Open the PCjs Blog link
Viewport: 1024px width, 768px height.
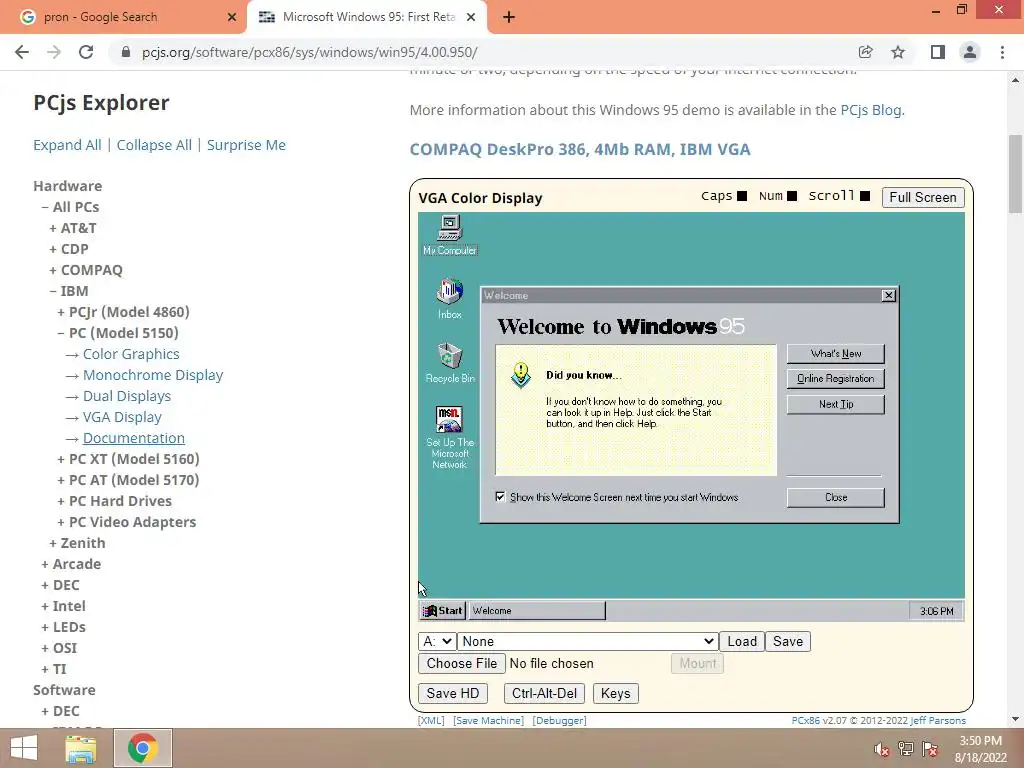871,110
